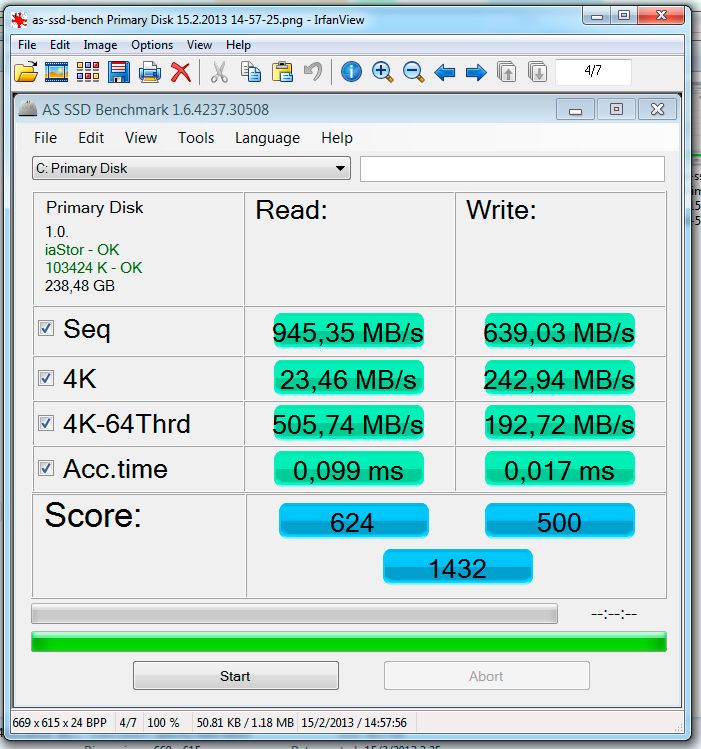Delete file with red X icon
Viewport: 701px width, 749px height.
click(181, 72)
